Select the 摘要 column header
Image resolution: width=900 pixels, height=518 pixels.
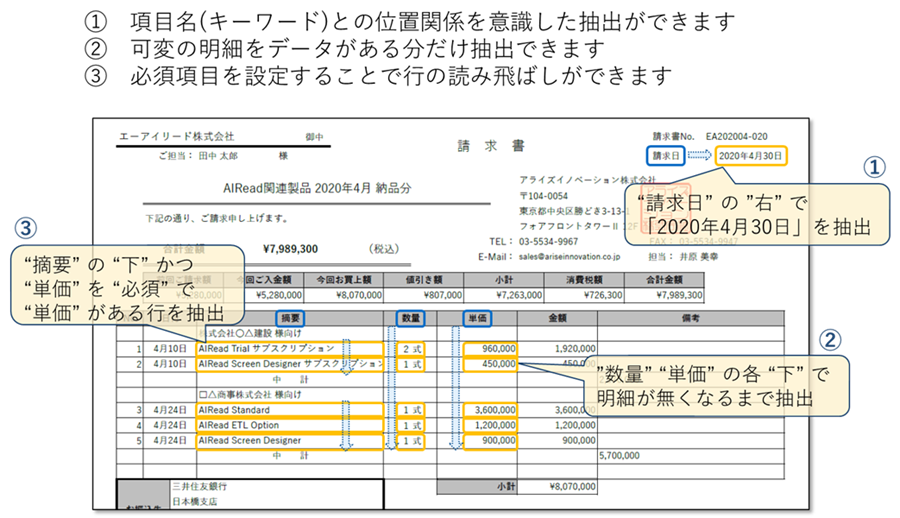(x=290, y=318)
